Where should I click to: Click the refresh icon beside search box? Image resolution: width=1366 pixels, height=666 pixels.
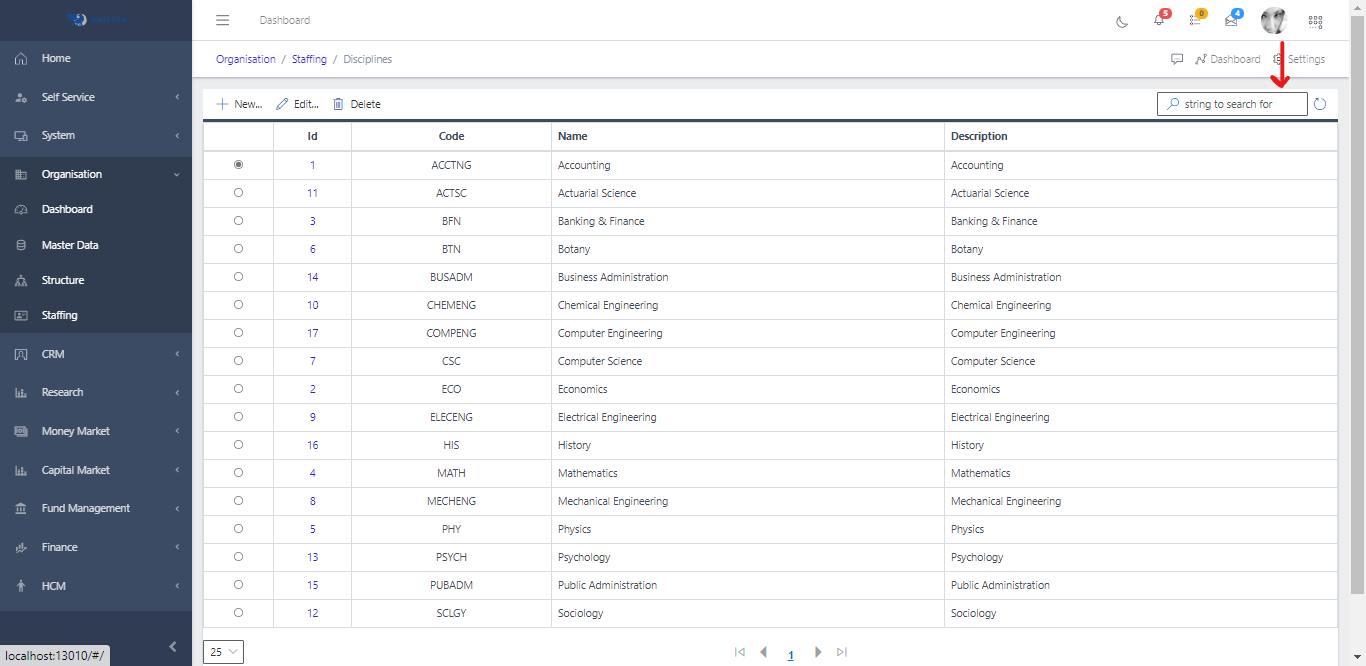coord(1320,104)
